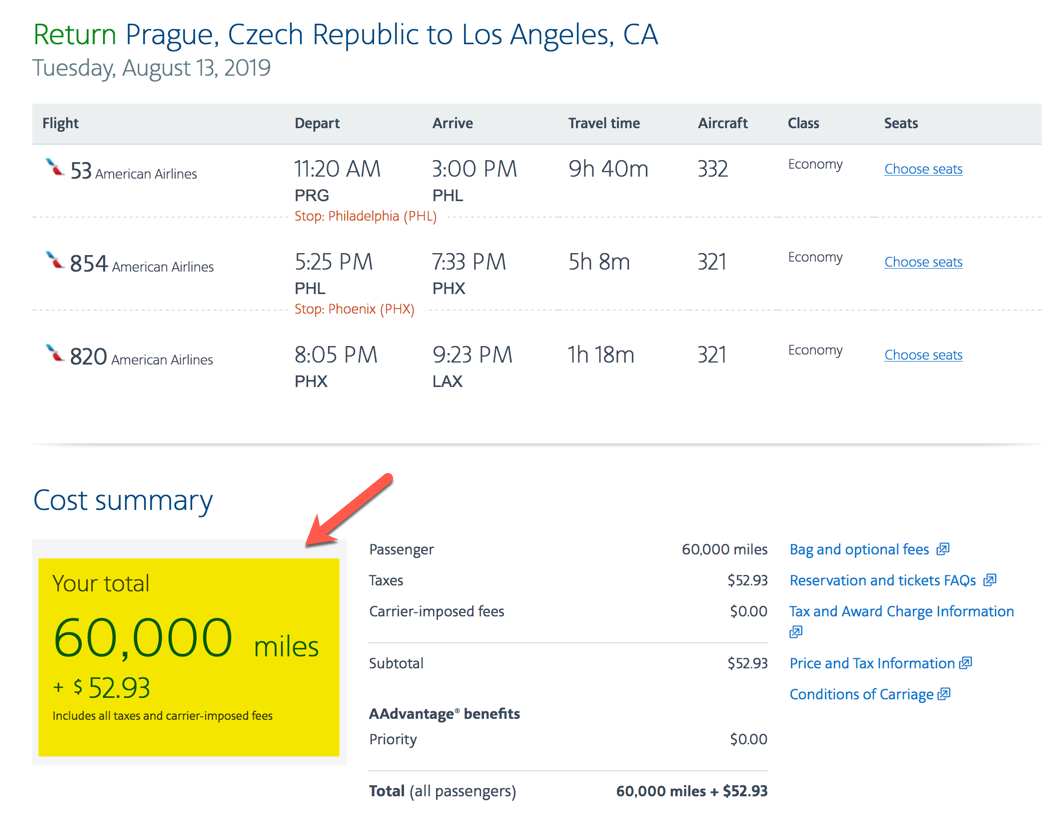Open Reservation and tickets FAQs link
This screenshot has height=830, width=1059.
click(883, 581)
